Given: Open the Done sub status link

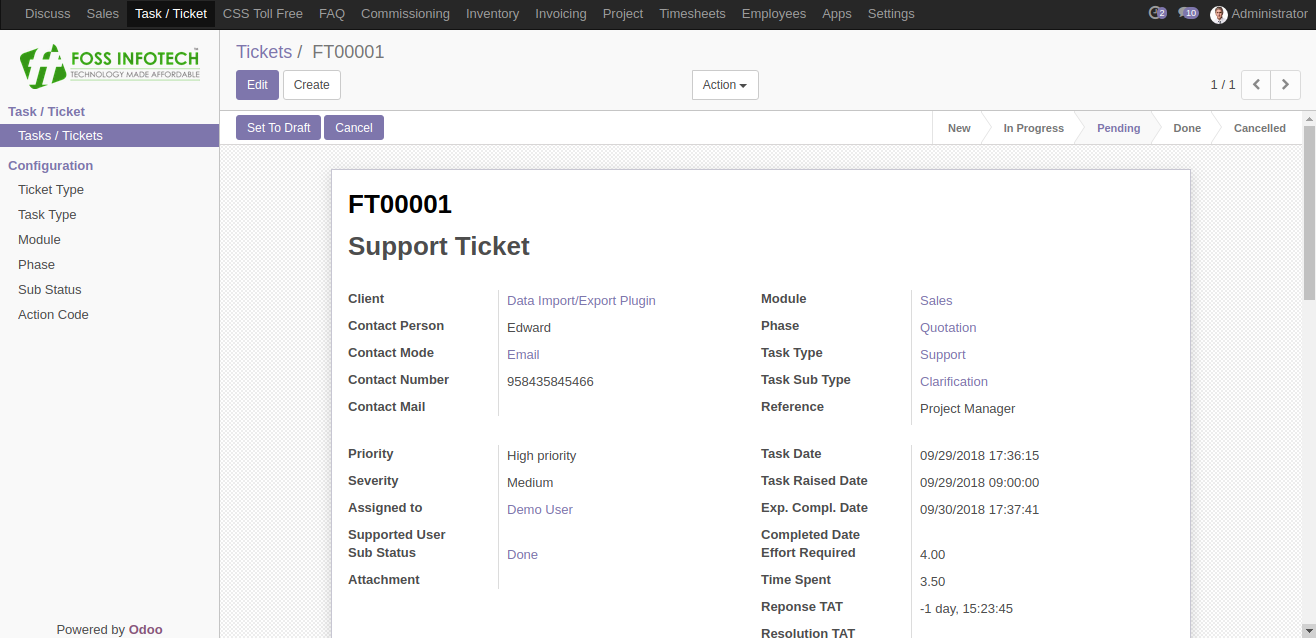Looking at the screenshot, I should pos(522,555).
